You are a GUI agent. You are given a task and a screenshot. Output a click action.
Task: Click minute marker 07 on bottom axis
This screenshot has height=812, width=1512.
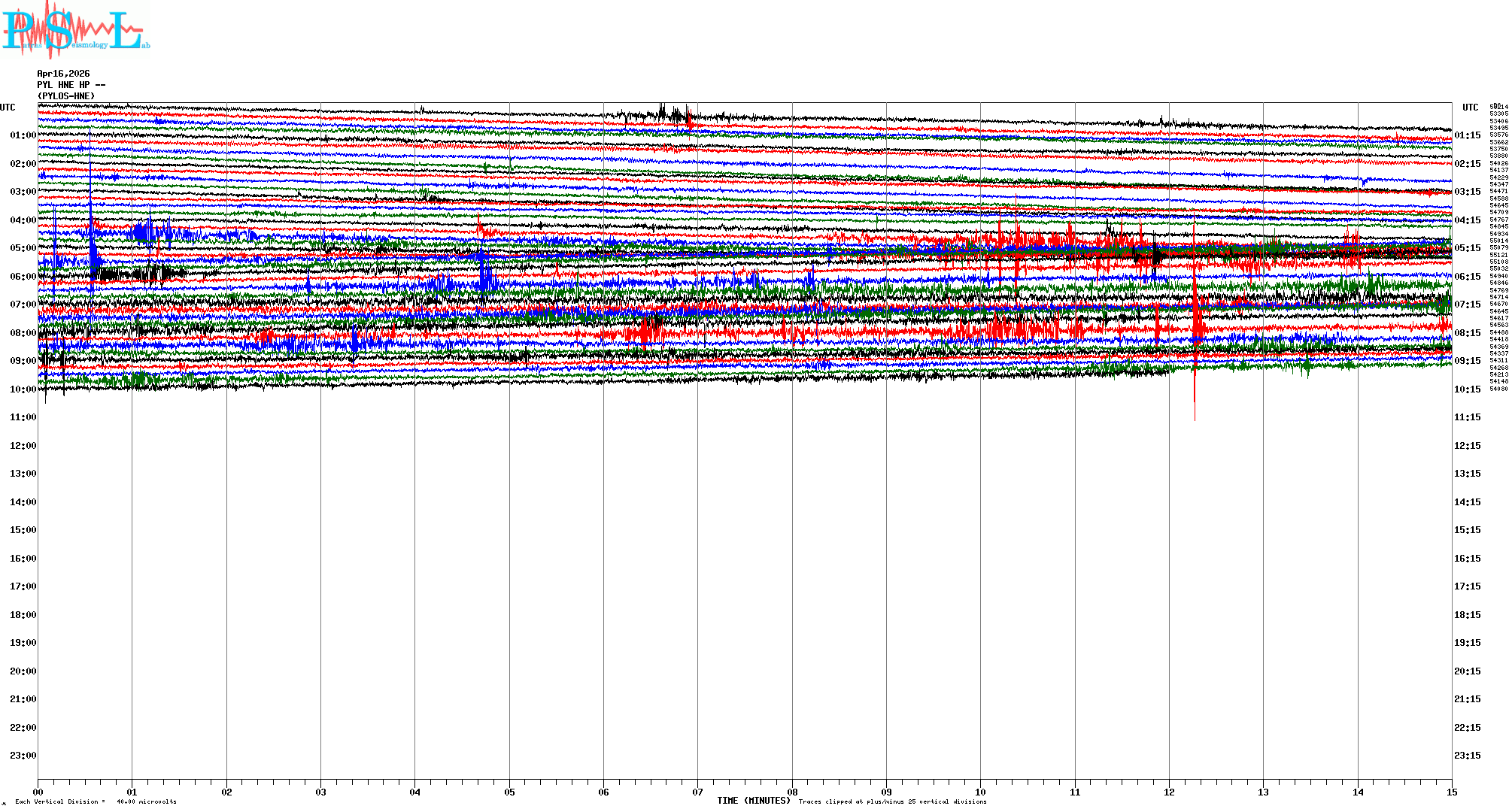697,792
